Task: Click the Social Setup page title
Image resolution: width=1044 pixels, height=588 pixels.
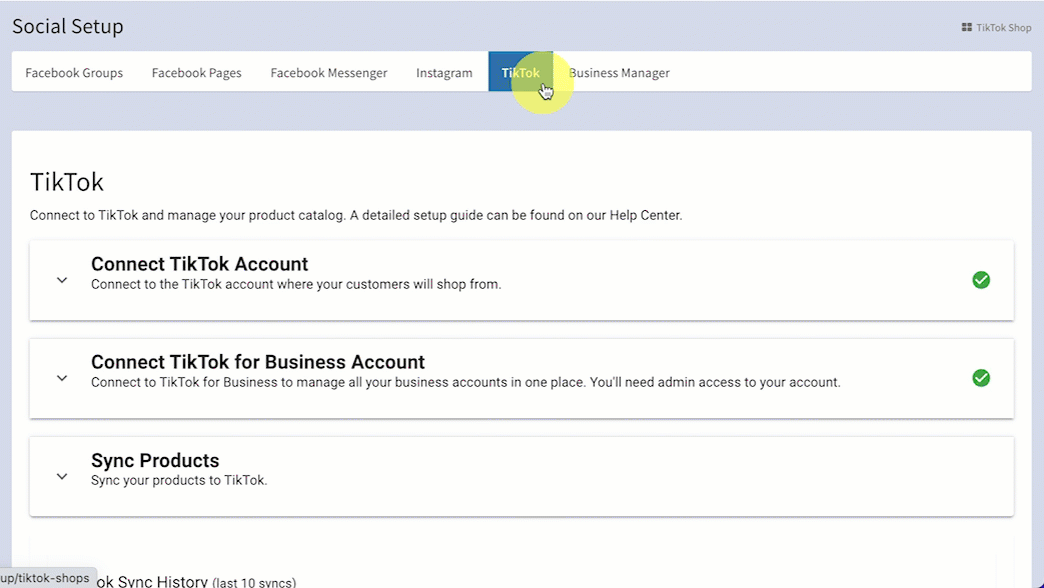Action: click(68, 27)
